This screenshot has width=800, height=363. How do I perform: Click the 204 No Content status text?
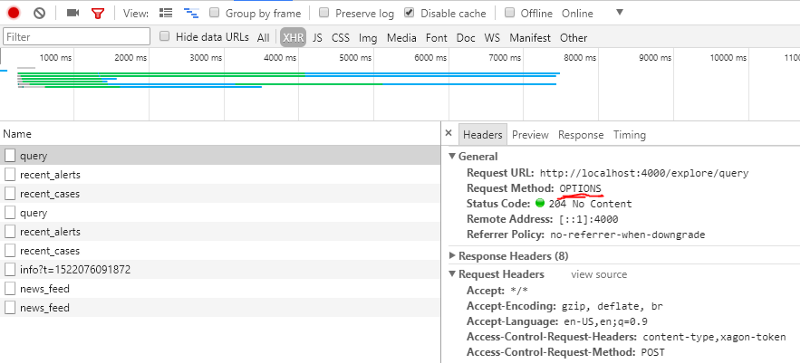590,203
